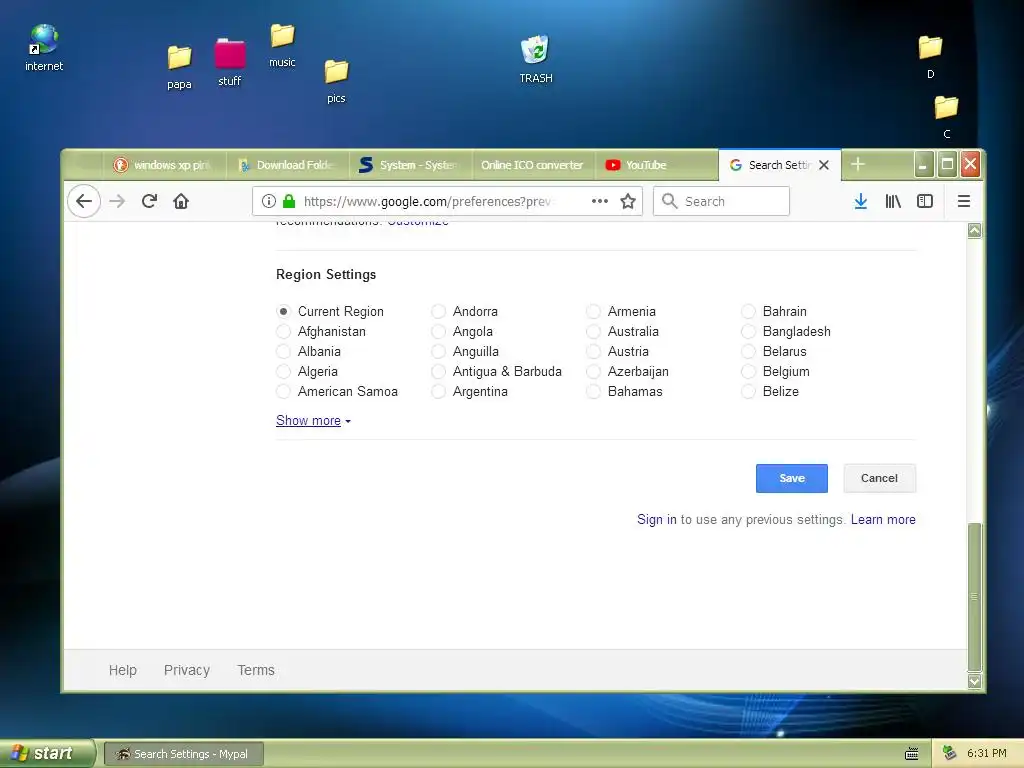
Task: Select the Angola radio button
Action: point(438,332)
